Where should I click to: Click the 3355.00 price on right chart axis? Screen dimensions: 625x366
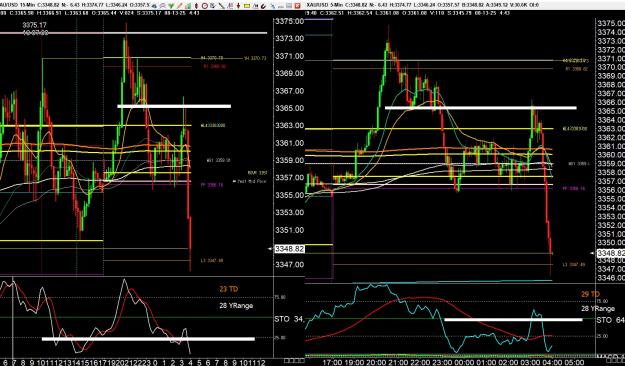pyautogui.click(x=611, y=199)
